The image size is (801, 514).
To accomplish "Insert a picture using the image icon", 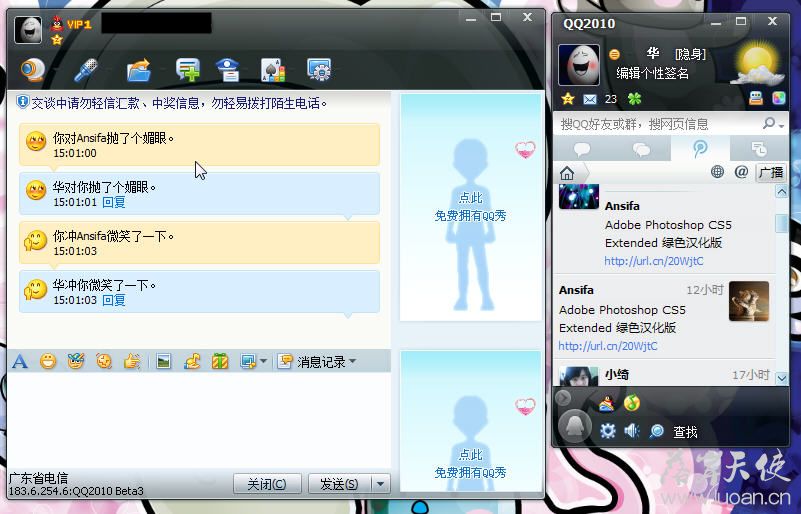I will pyautogui.click(x=163, y=362).
